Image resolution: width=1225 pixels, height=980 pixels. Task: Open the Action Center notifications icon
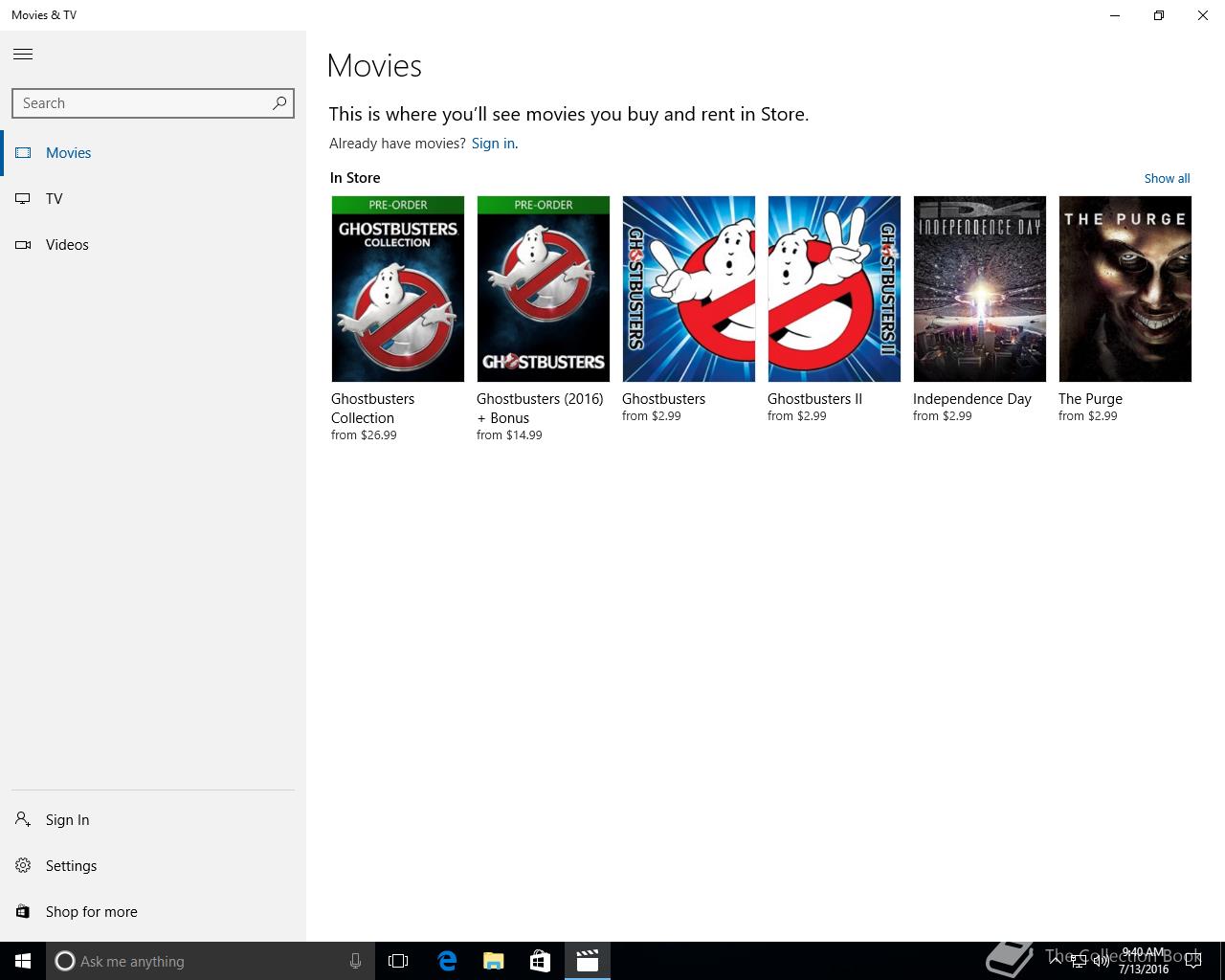point(1193,961)
